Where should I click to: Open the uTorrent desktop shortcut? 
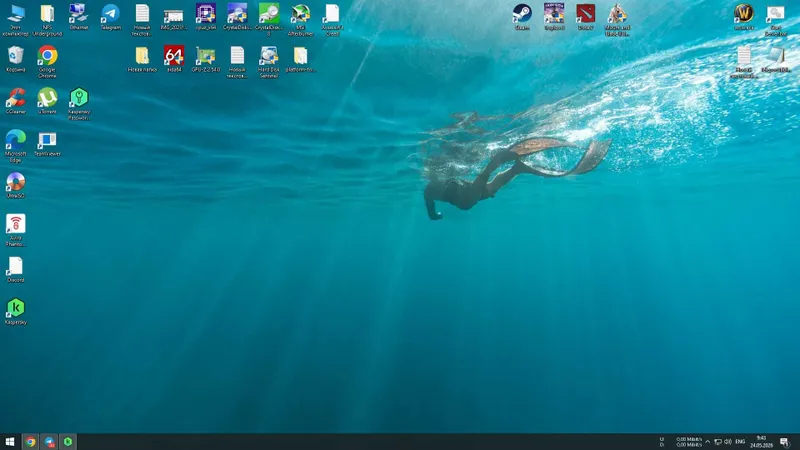coord(47,101)
